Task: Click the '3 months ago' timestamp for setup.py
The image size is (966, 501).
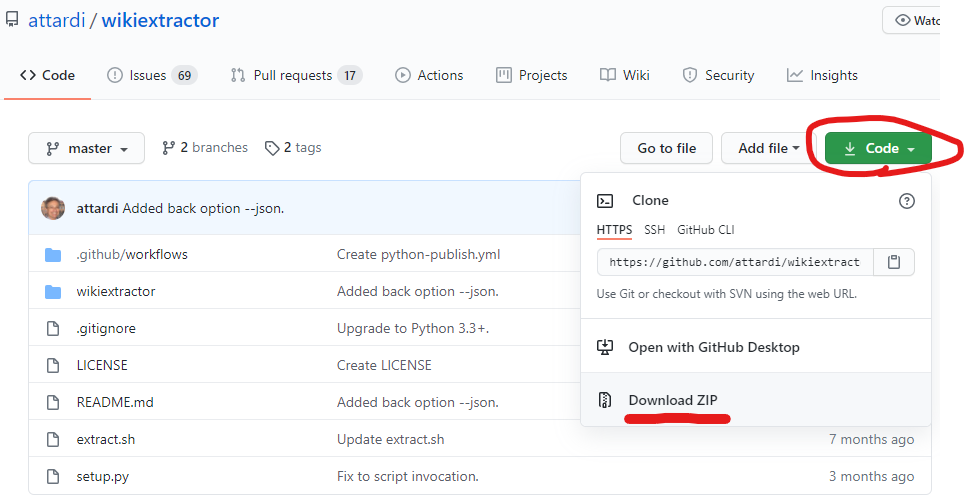Action: [871, 476]
